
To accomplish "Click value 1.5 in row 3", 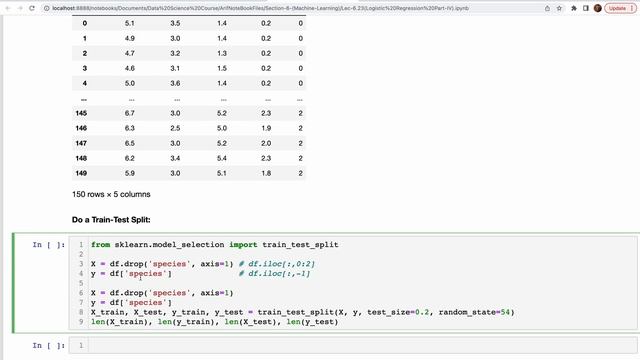I will tap(222, 68).
